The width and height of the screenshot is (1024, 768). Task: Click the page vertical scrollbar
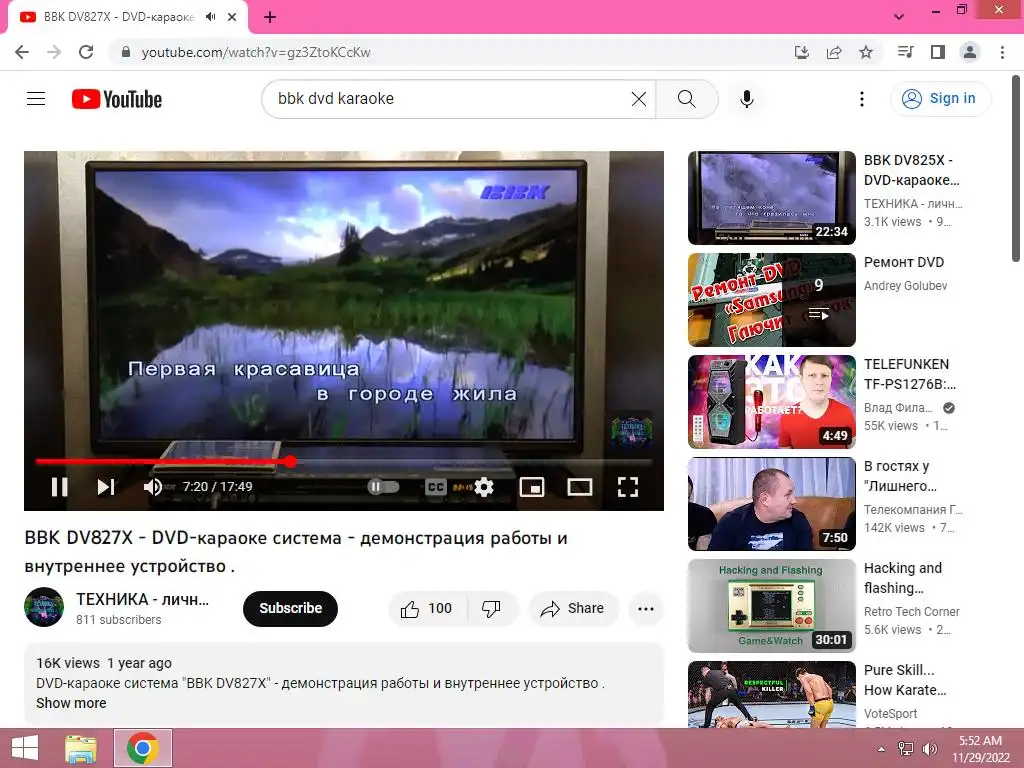pos(1016,170)
